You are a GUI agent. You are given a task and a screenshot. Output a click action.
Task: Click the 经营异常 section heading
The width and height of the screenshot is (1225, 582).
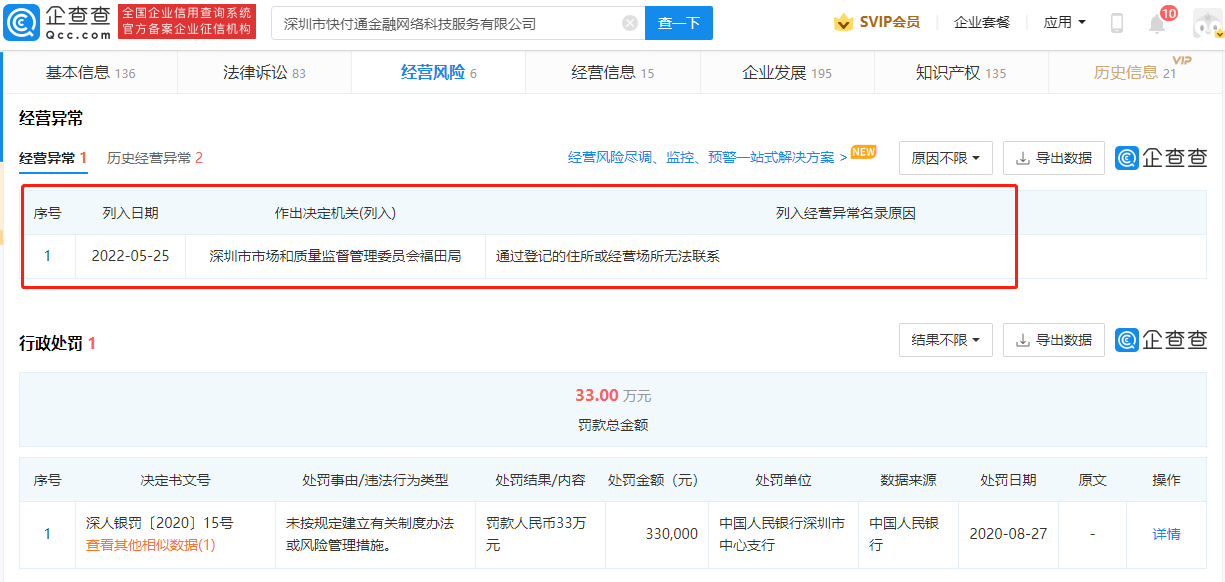51,118
